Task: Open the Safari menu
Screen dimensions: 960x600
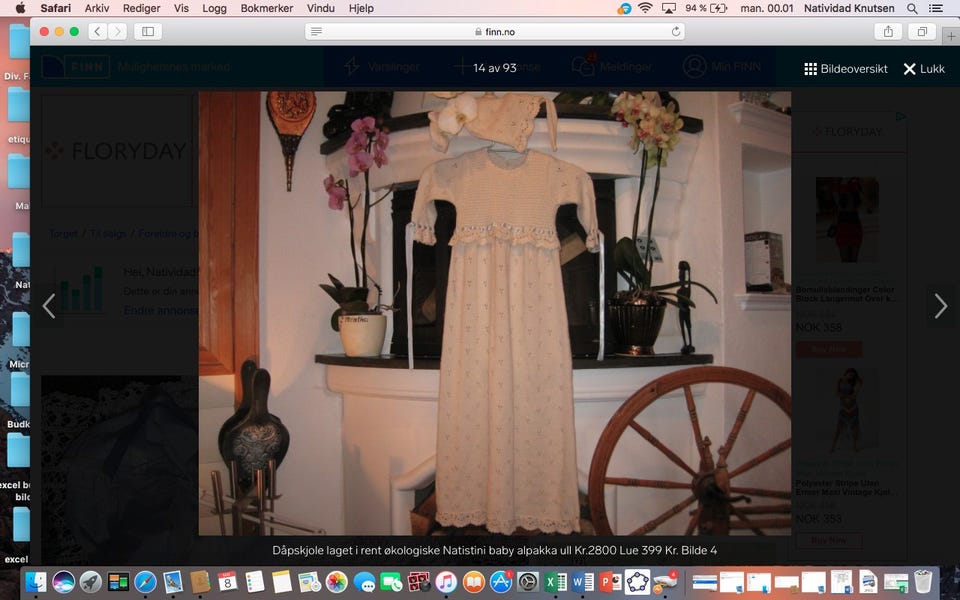Action: pos(56,8)
